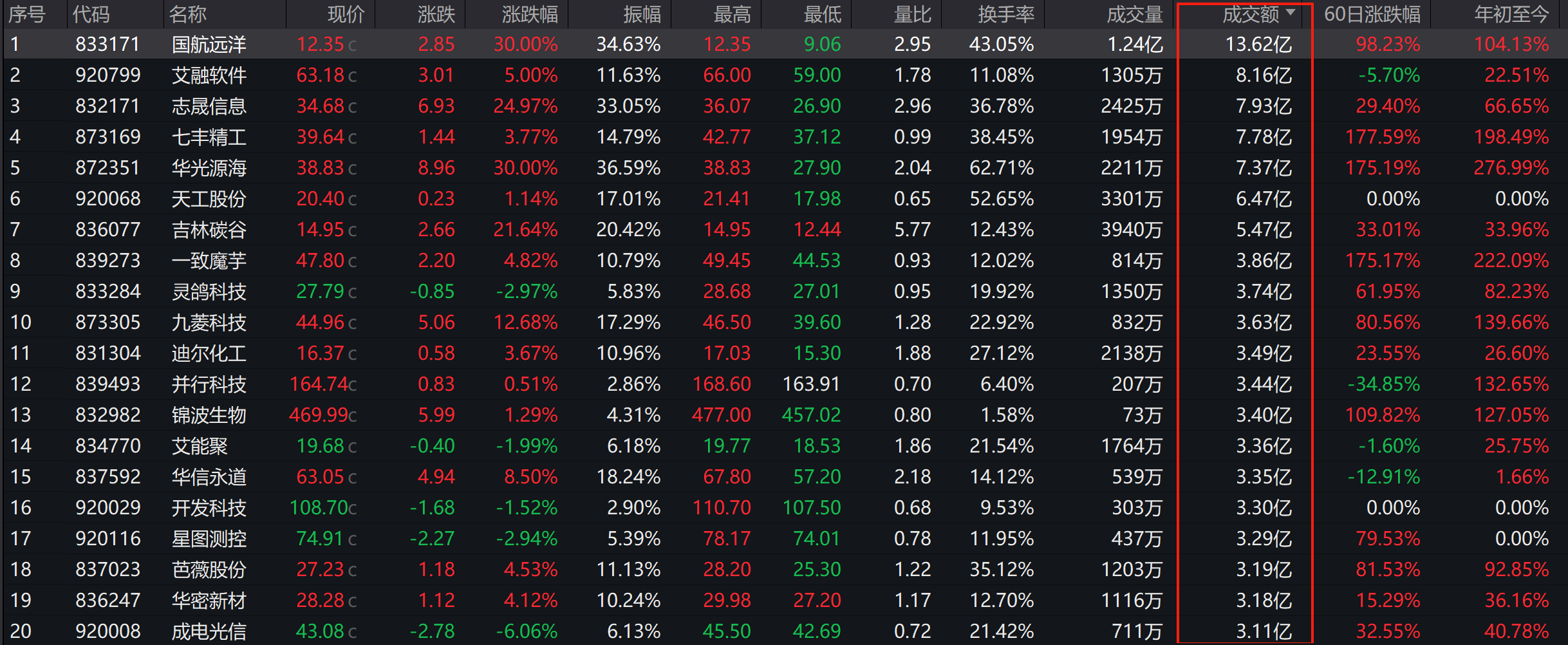This screenshot has width=1568, height=645.
Task: Sort by the 成交量 column header
Action: click(x=1135, y=14)
